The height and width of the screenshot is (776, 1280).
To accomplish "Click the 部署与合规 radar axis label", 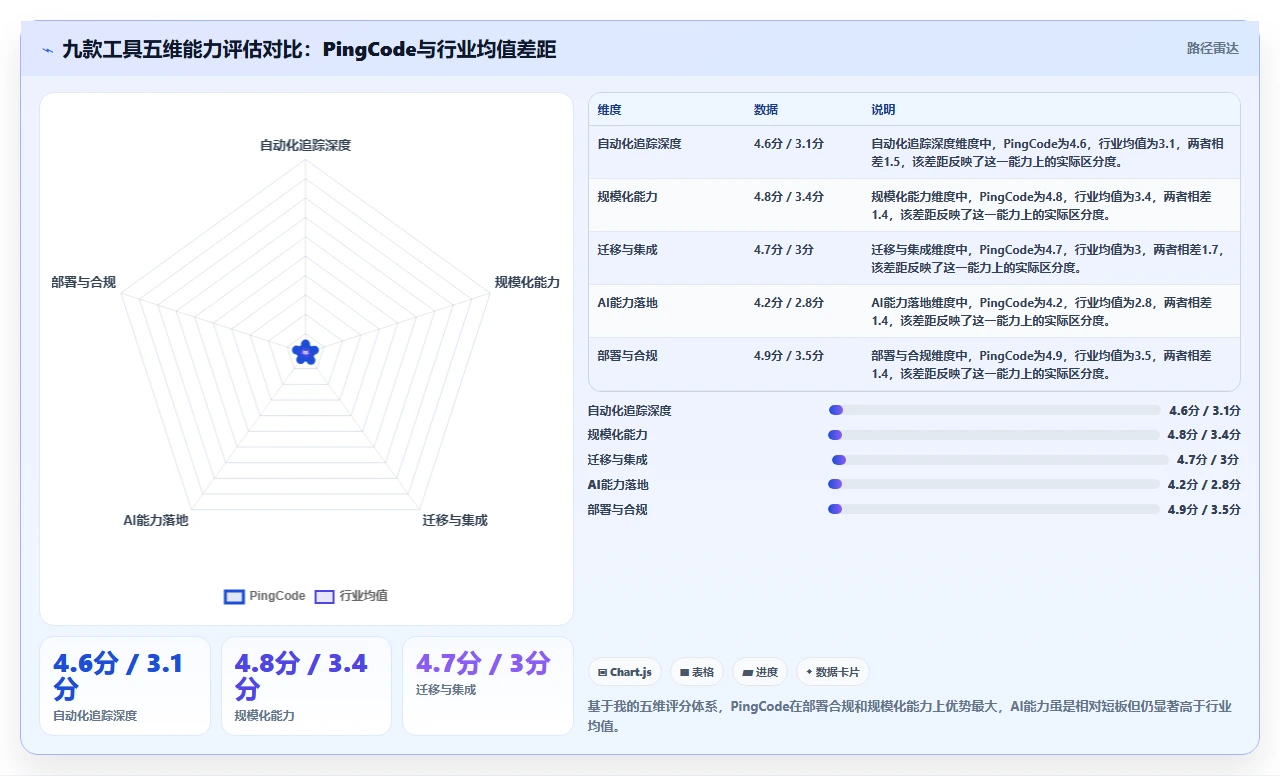I will click(x=84, y=282).
